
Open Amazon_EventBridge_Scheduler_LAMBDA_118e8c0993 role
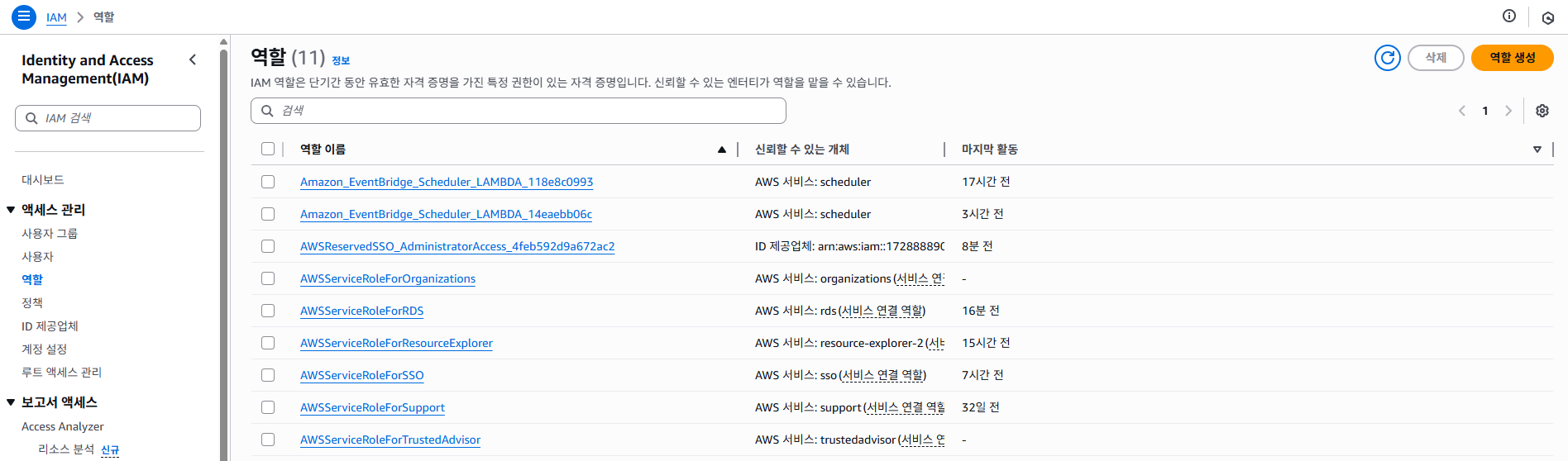[x=447, y=182]
